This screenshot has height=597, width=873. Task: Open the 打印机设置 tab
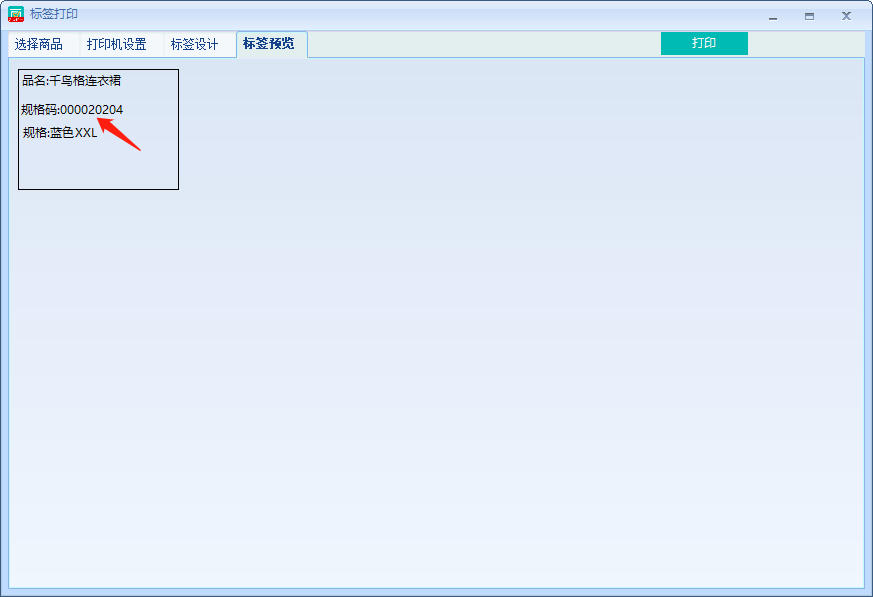(116, 45)
